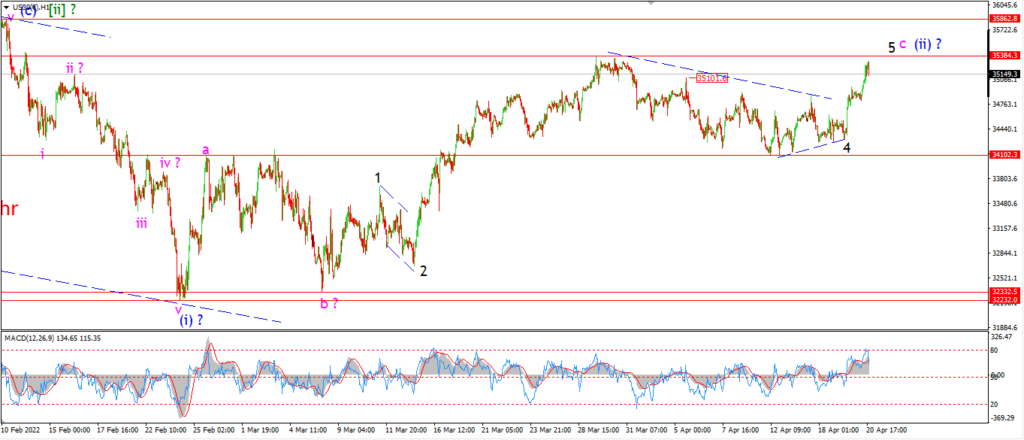Viewport: 1024px width, 440px height.
Task: Click the red hr text label
Action: pos(8,209)
